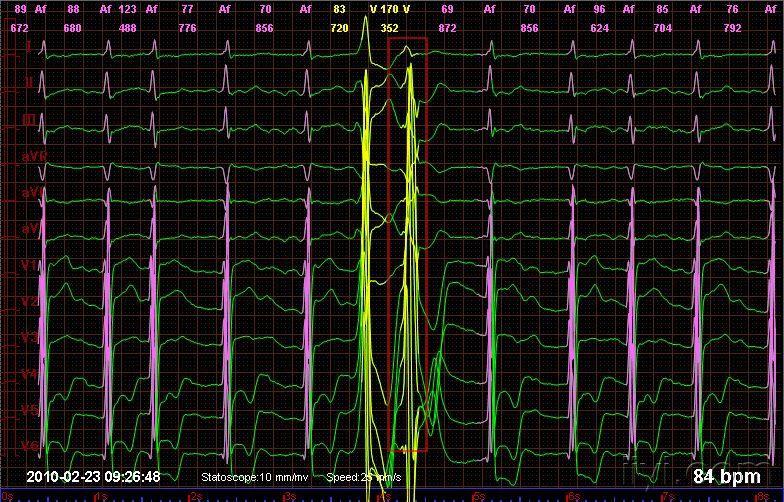Click the yellow 720 interval value
This screenshot has width=784, height=502.
(340, 28)
